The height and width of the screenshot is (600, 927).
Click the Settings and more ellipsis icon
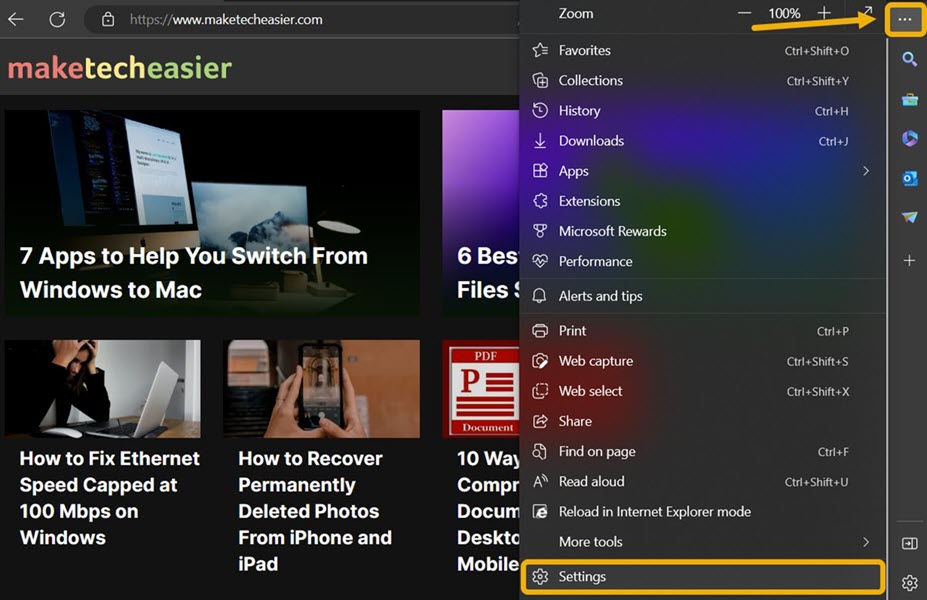903,18
